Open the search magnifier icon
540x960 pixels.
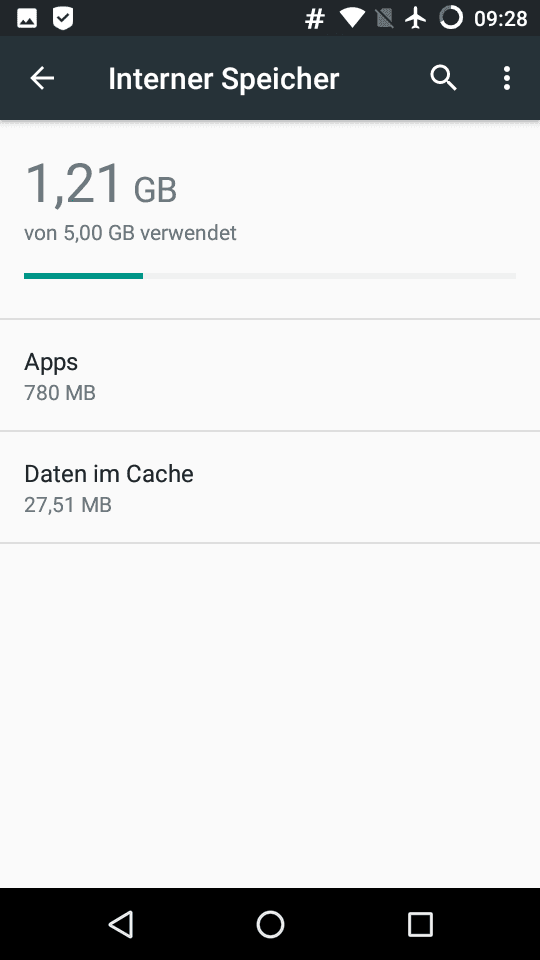443,78
